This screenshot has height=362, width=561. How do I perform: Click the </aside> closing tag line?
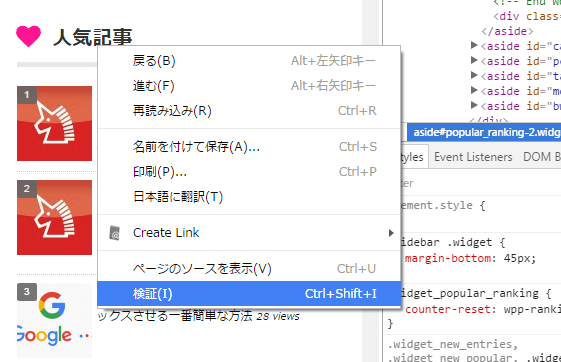point(507,31)
